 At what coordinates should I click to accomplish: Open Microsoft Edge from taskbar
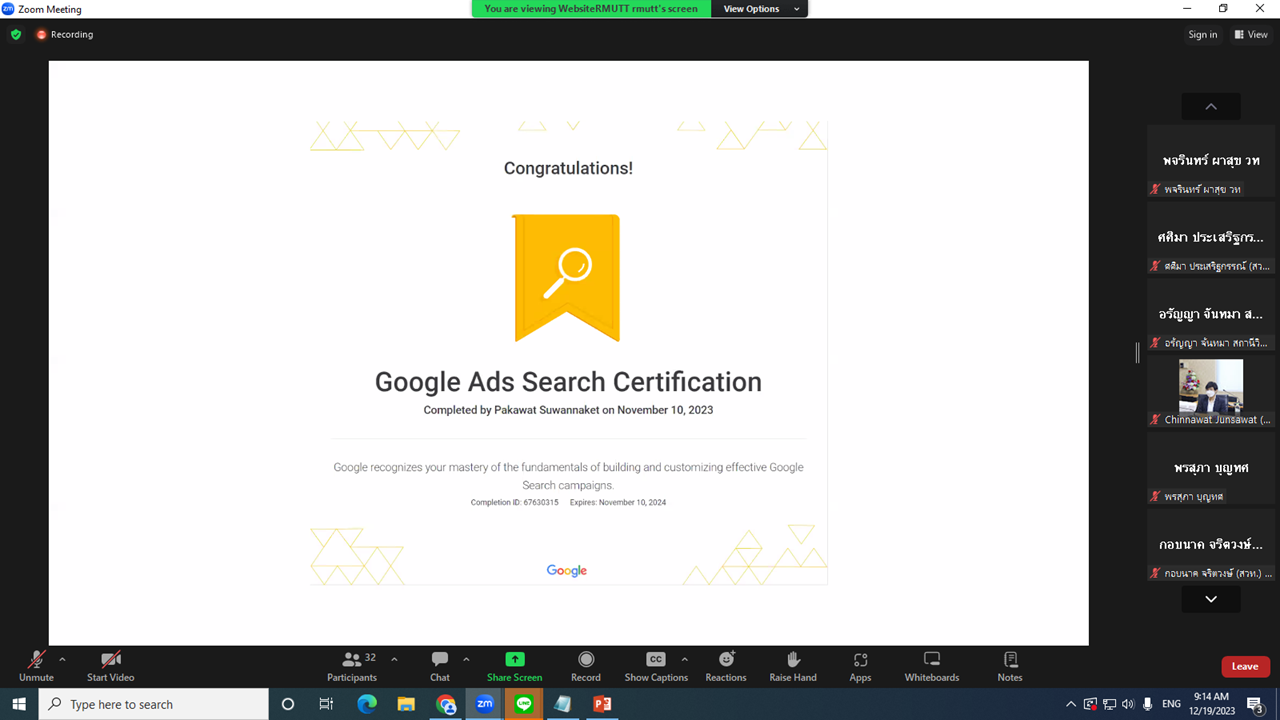366,704
